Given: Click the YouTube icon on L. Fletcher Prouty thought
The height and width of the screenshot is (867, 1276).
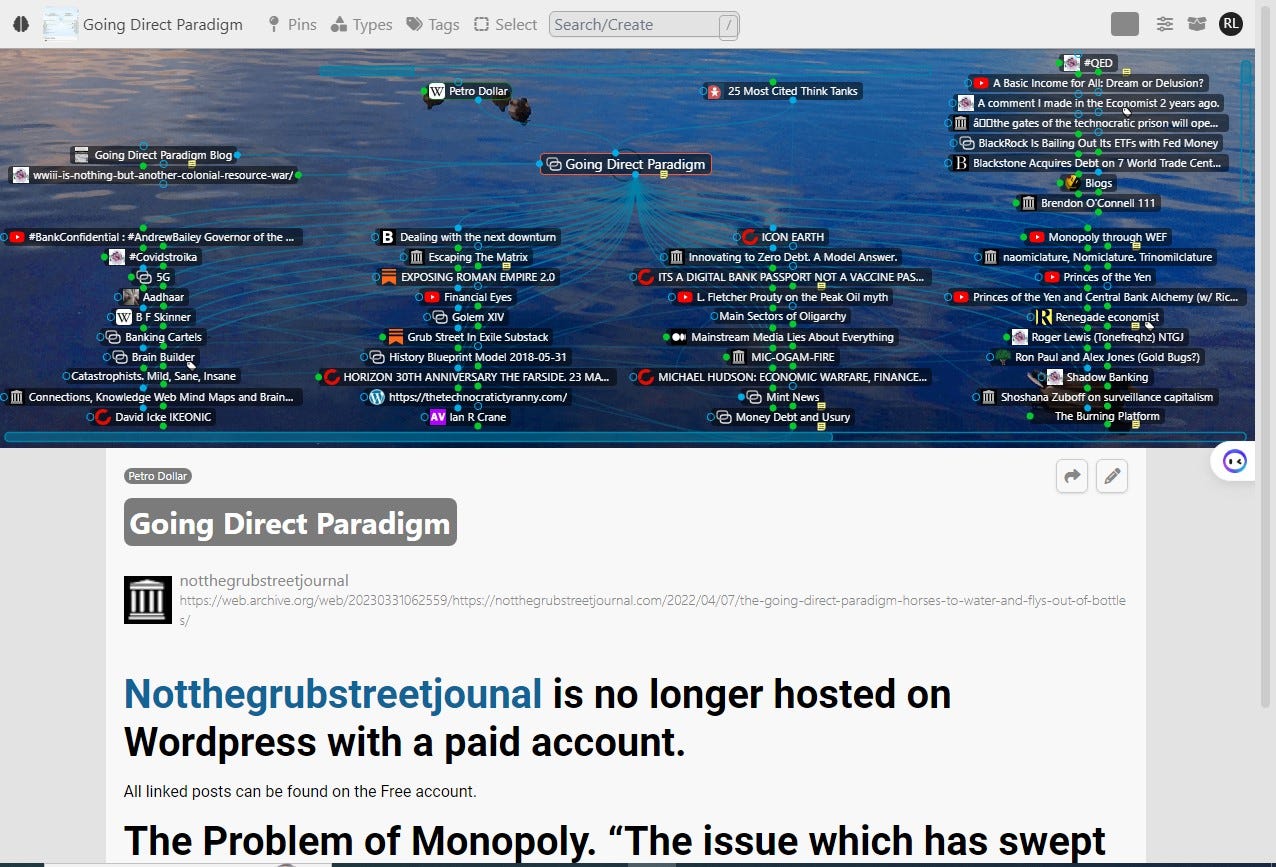Looking at the screenshot, I should coord(685,297).
